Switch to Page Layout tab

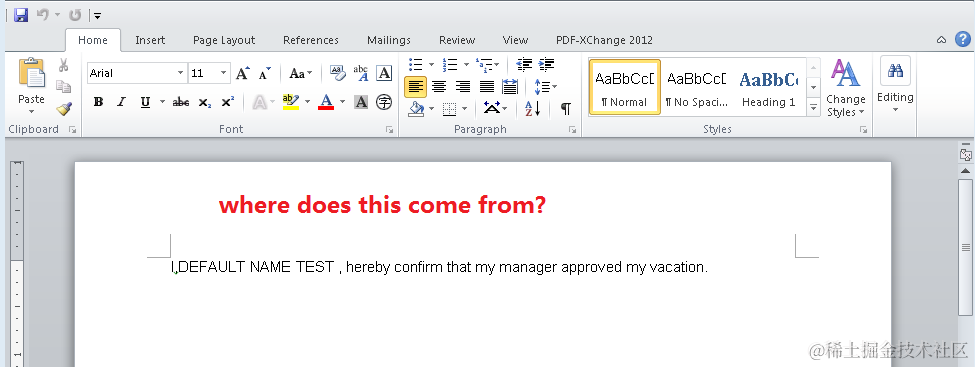pos(224,40)
